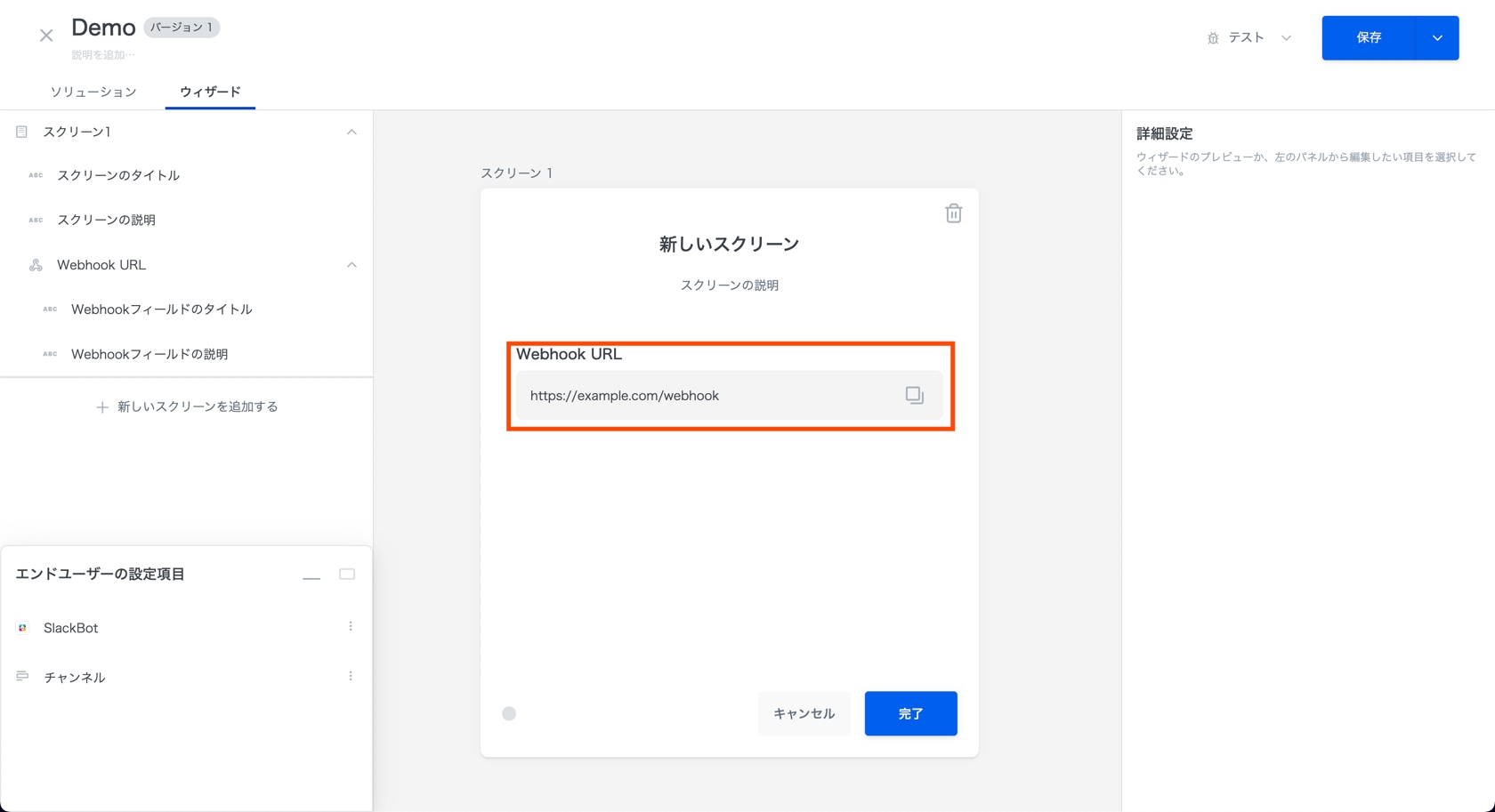1495x812 pixels.
Task: Collapse the スクリーン1 section
Action: [x=352, y=132]
